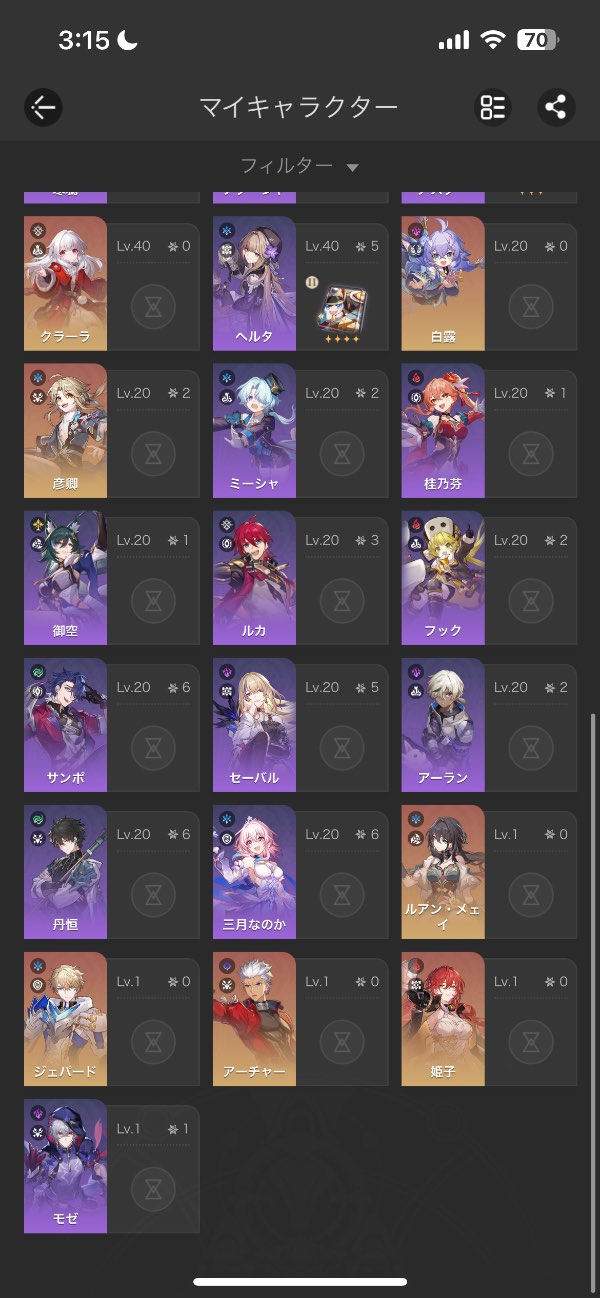The width and height of the screenshot is (600, 1298).
Task: Select 彦卿 character portrait
Action: point(65,430)
